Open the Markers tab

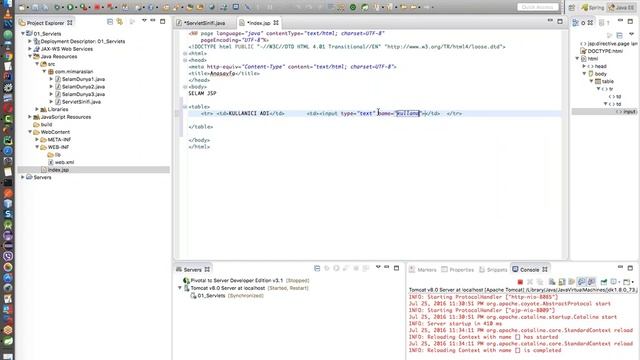pyautogui.click(x=423, y=270)
